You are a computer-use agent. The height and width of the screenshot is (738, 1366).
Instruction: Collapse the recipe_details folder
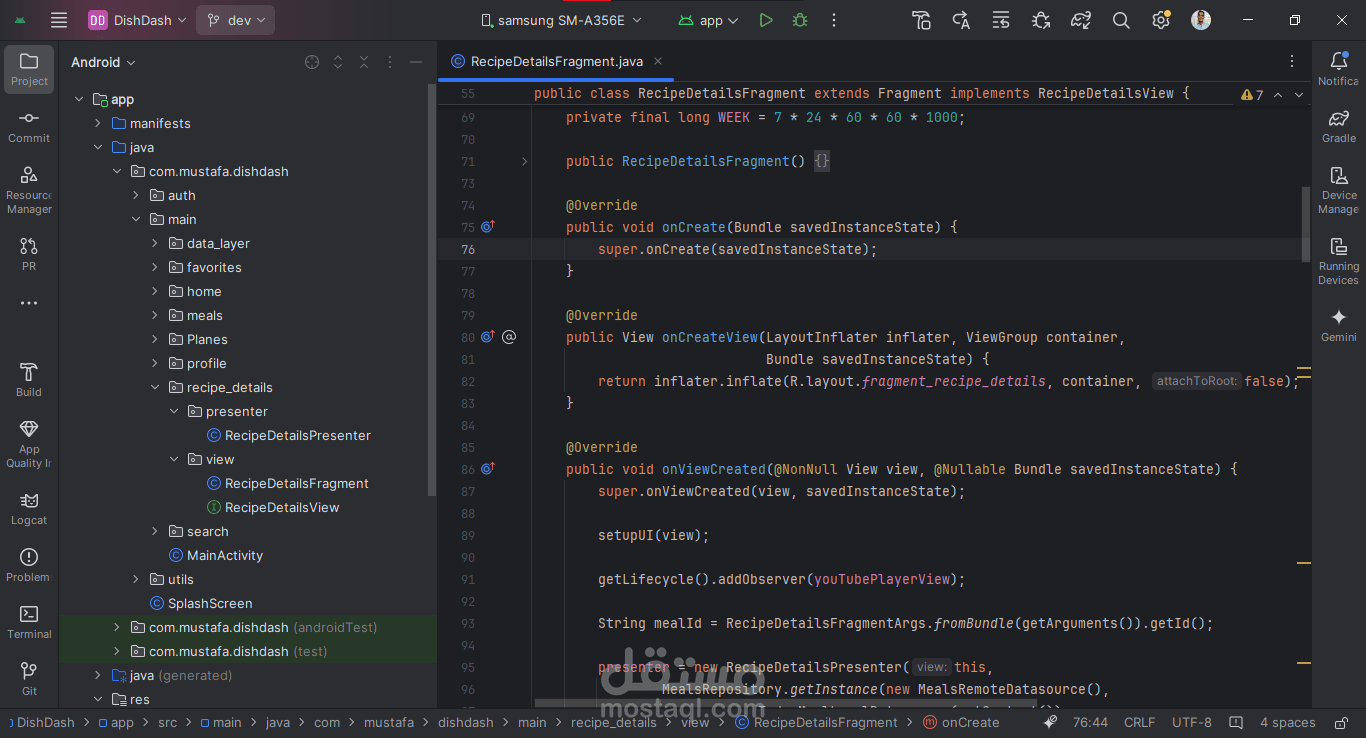[x=155, y=387]
